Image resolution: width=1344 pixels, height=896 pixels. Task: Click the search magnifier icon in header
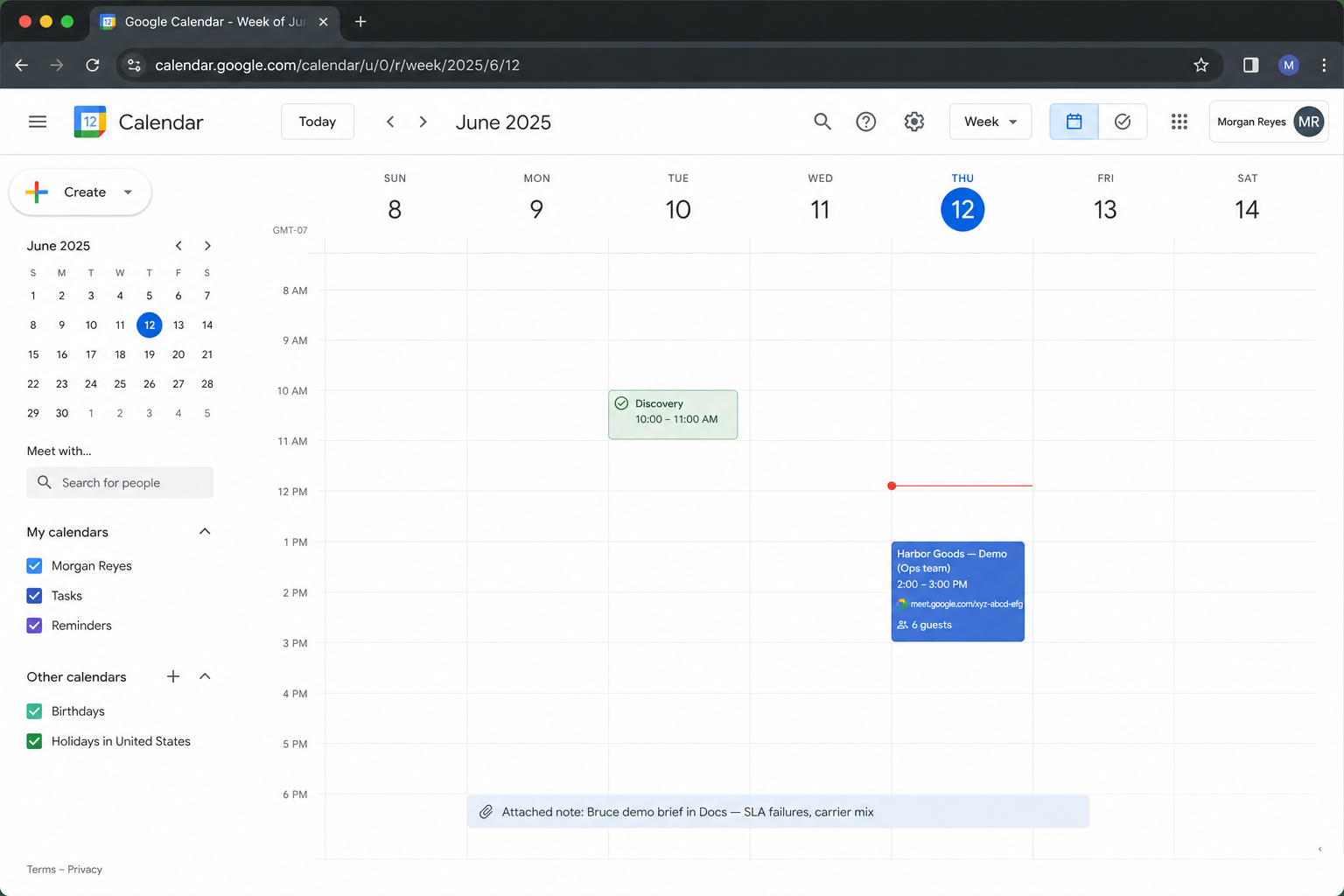click(822, 122)
